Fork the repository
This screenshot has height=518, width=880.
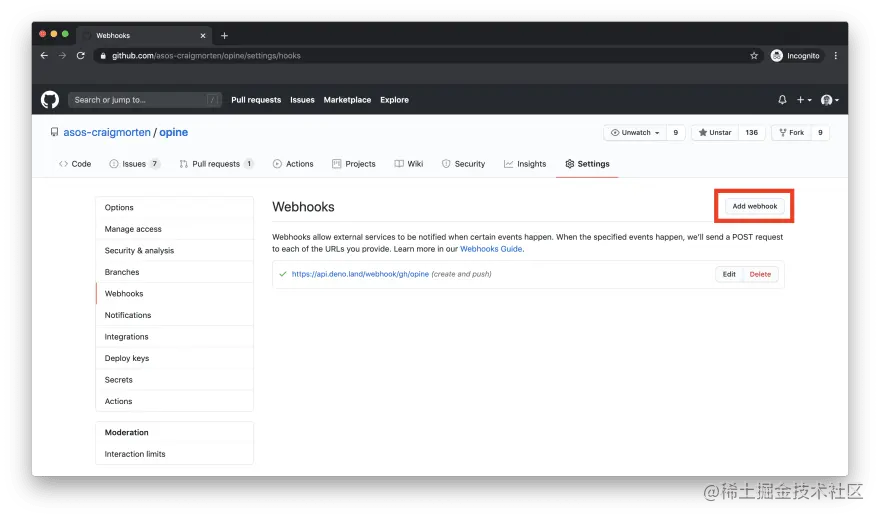(791, 132)
